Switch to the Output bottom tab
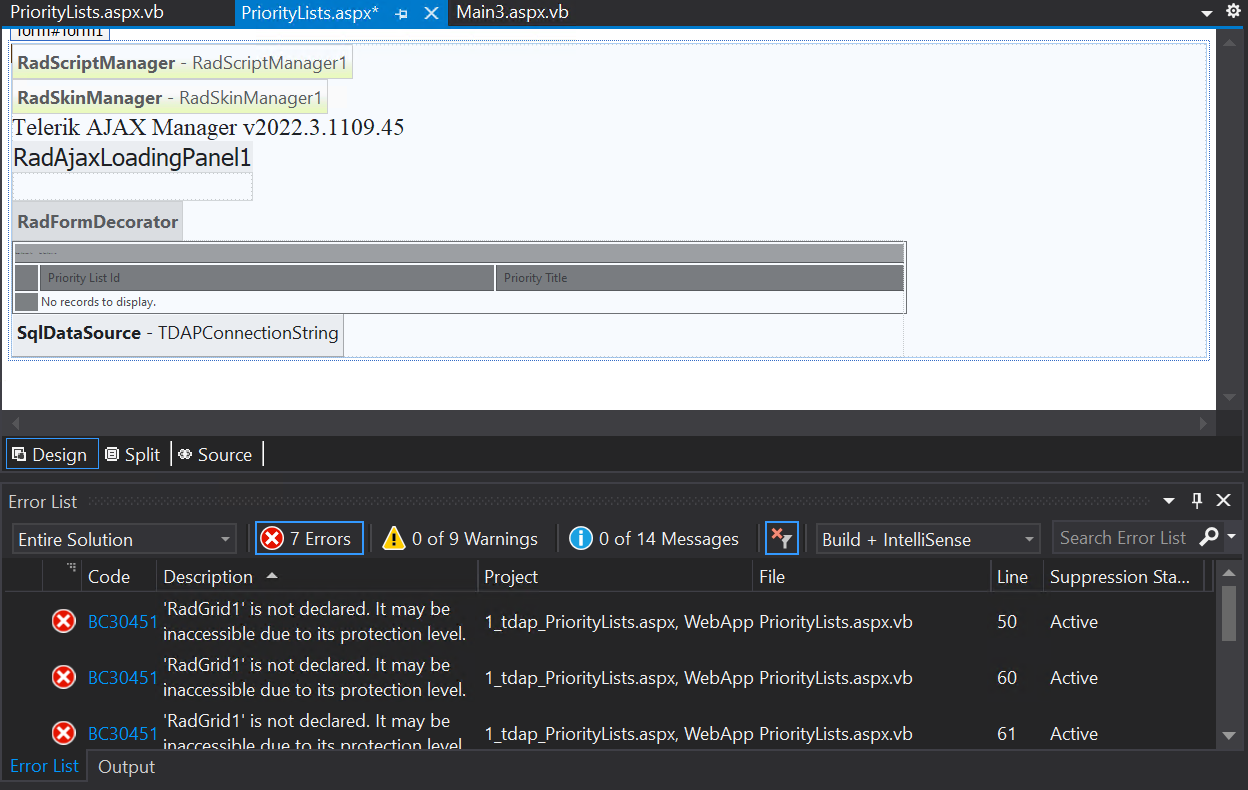The height and width of the screenshot is (790, 1248). 126,767
